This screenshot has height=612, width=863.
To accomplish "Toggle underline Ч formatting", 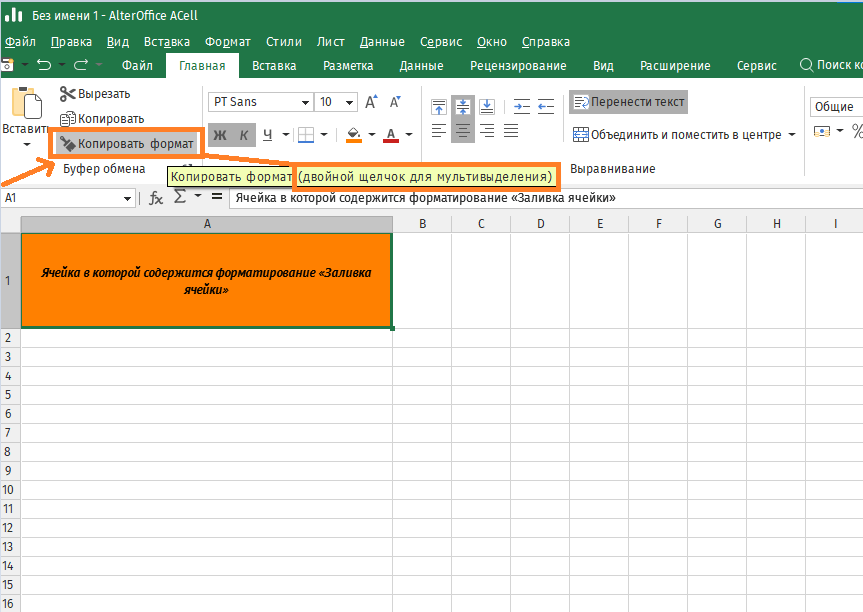I will click(x=267, y=135).
